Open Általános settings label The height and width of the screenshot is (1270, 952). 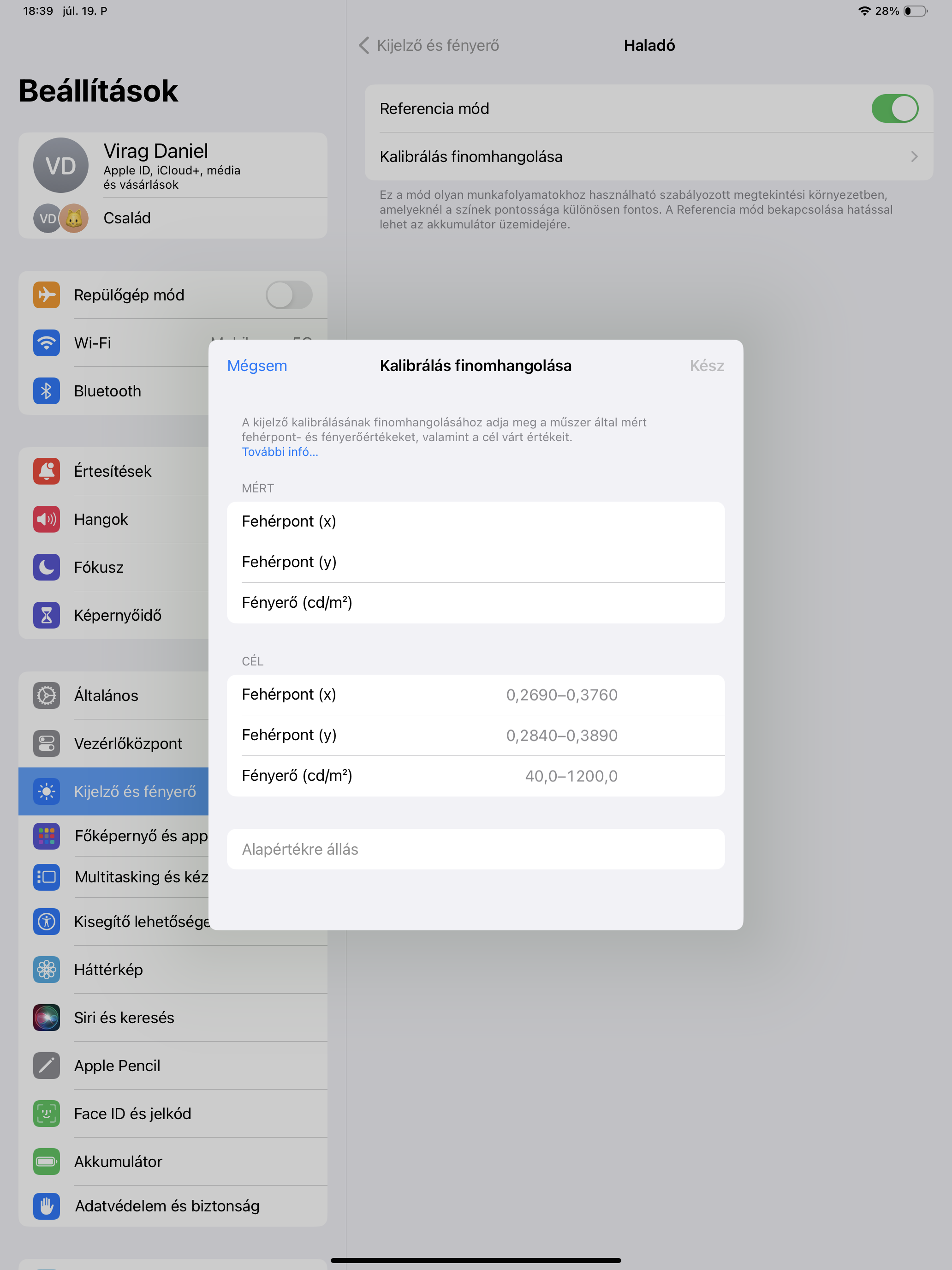click(106, 695)
